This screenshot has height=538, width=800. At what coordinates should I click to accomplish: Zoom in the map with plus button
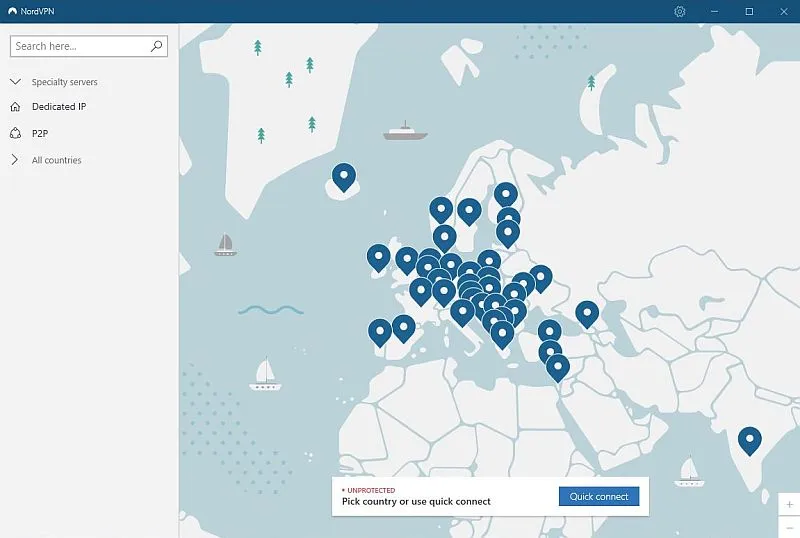point(789,504)
